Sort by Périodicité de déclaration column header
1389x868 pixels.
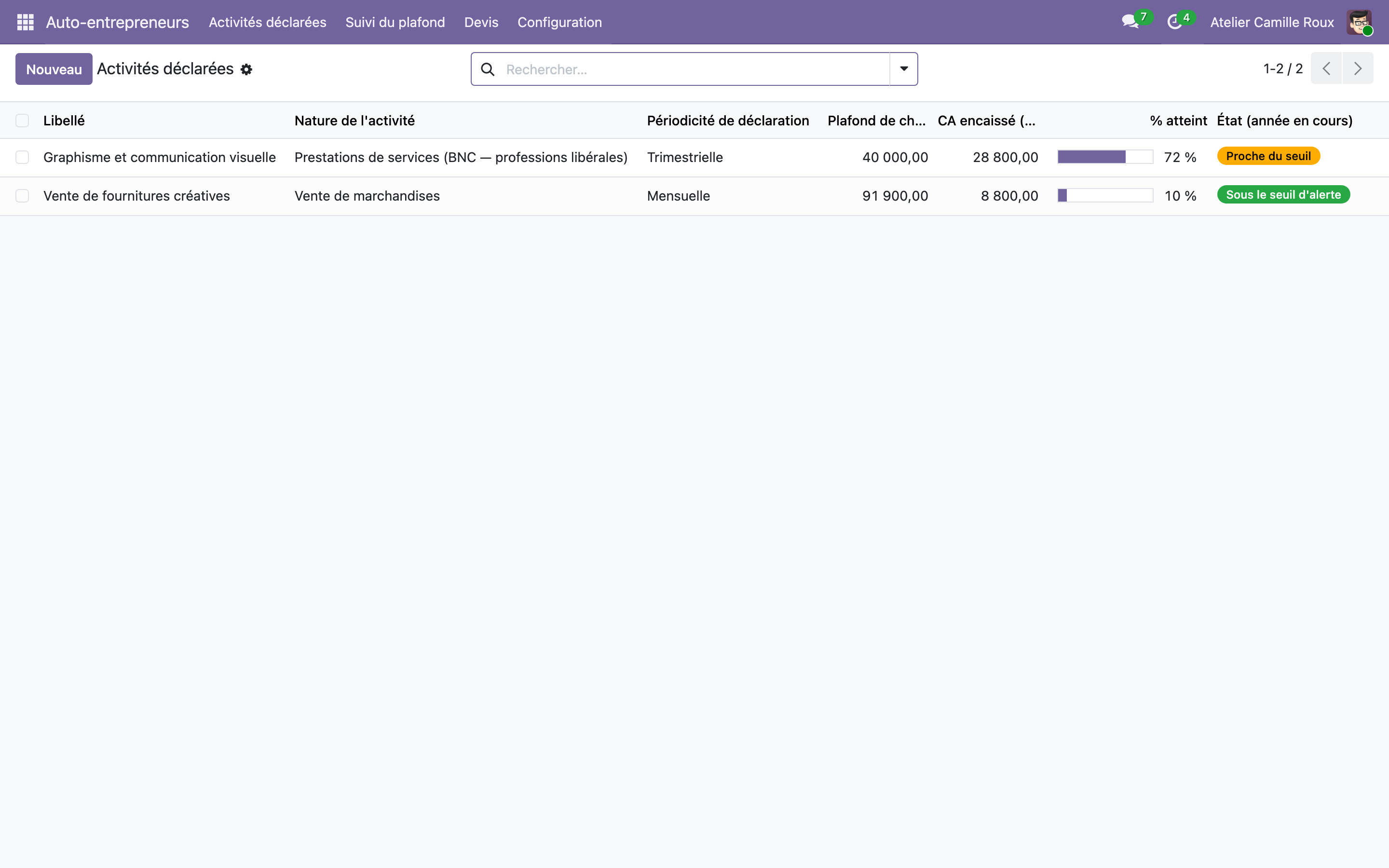tap(728, 121)
